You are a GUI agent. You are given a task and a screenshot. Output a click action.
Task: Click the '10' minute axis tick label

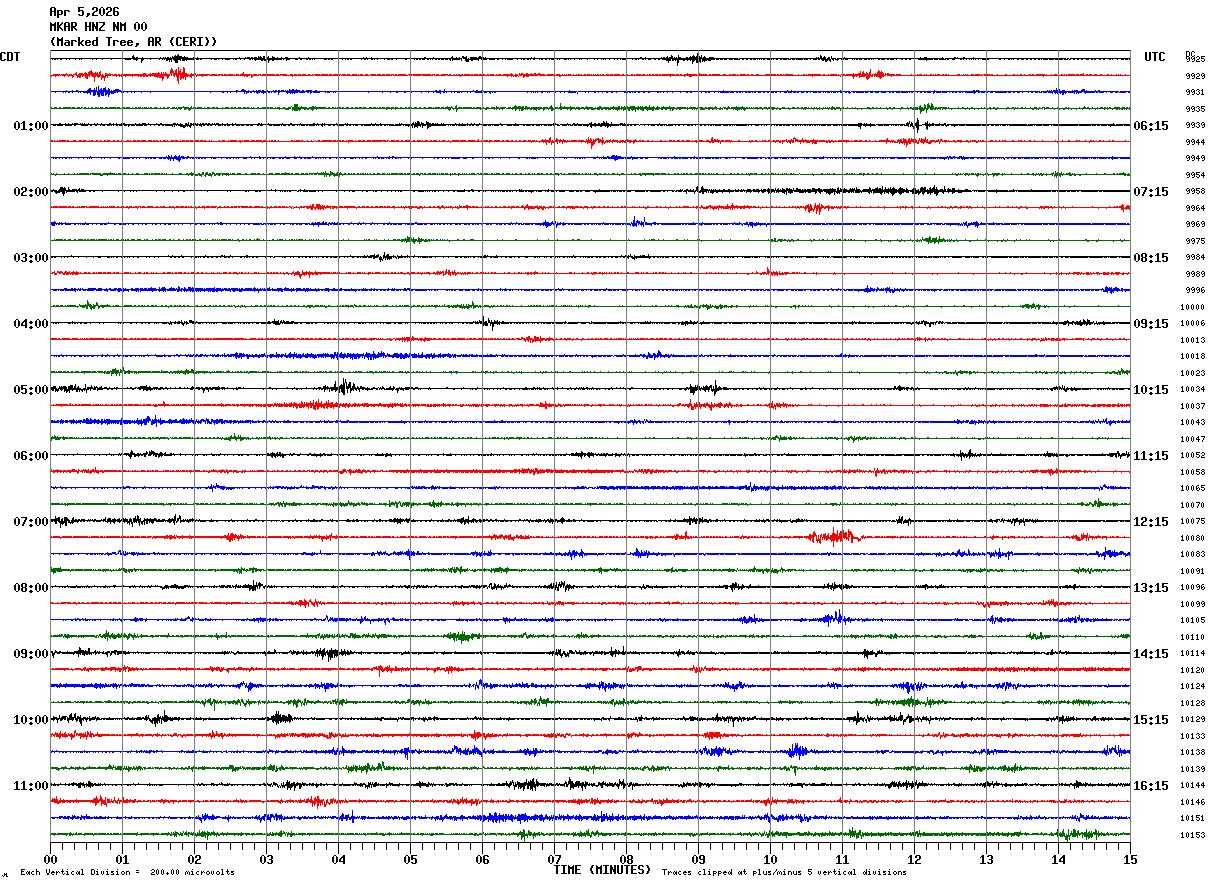coord(771,859)
